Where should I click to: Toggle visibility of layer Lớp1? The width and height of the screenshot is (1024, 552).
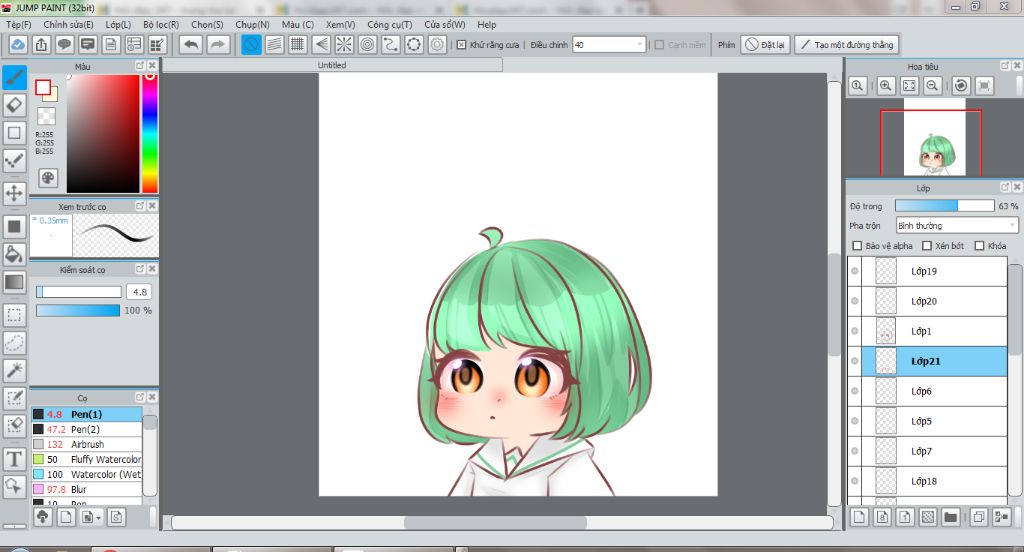pyautogui.click(x=854, y=331)
